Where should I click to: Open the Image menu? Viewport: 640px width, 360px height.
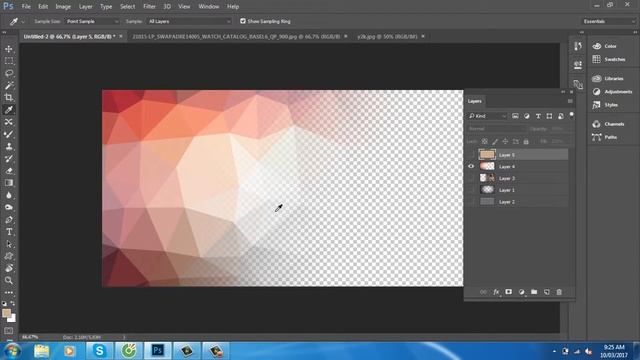[x=63, y=7]
